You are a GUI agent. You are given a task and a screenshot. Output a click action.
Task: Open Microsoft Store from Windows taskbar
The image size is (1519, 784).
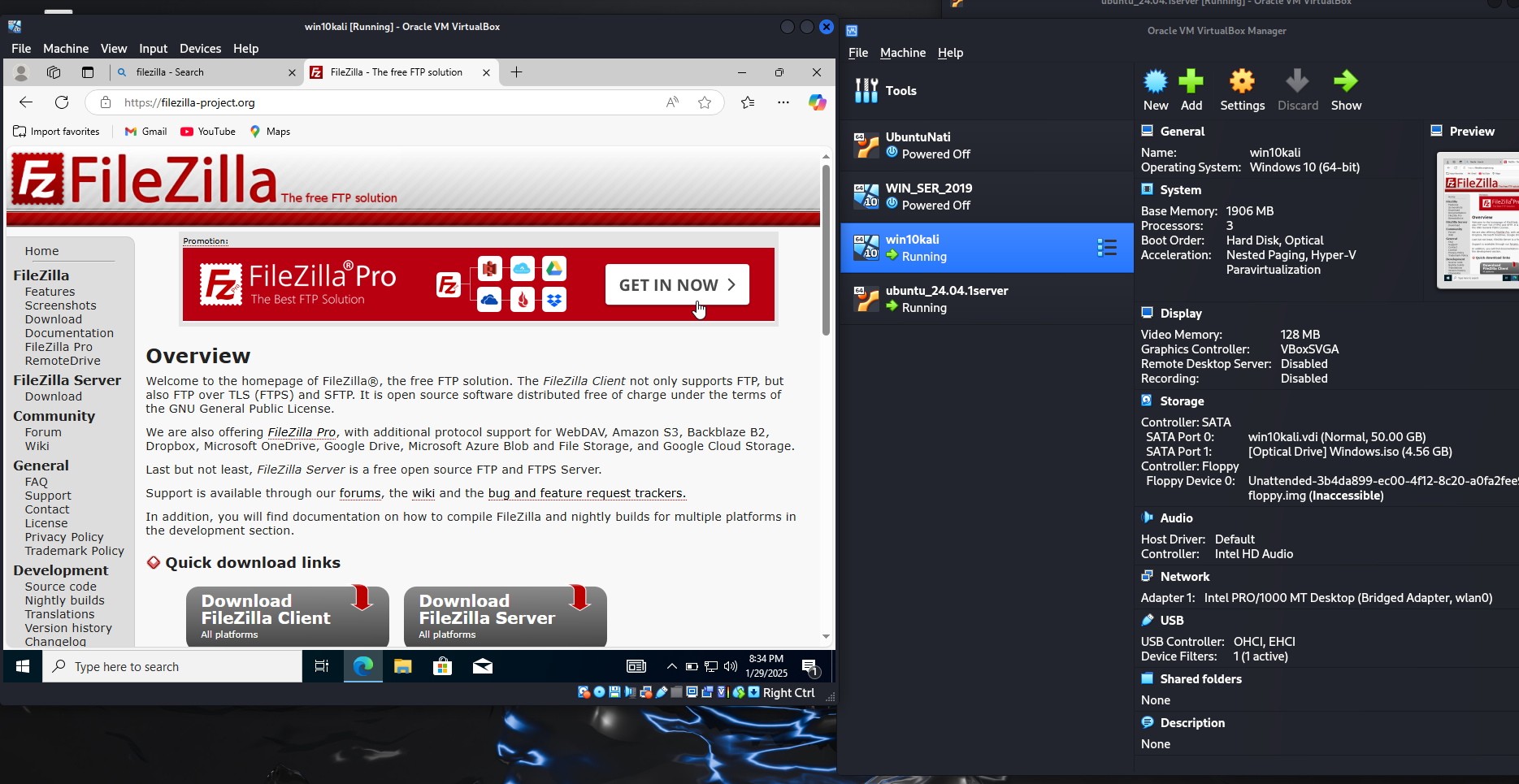pos(442,666)
